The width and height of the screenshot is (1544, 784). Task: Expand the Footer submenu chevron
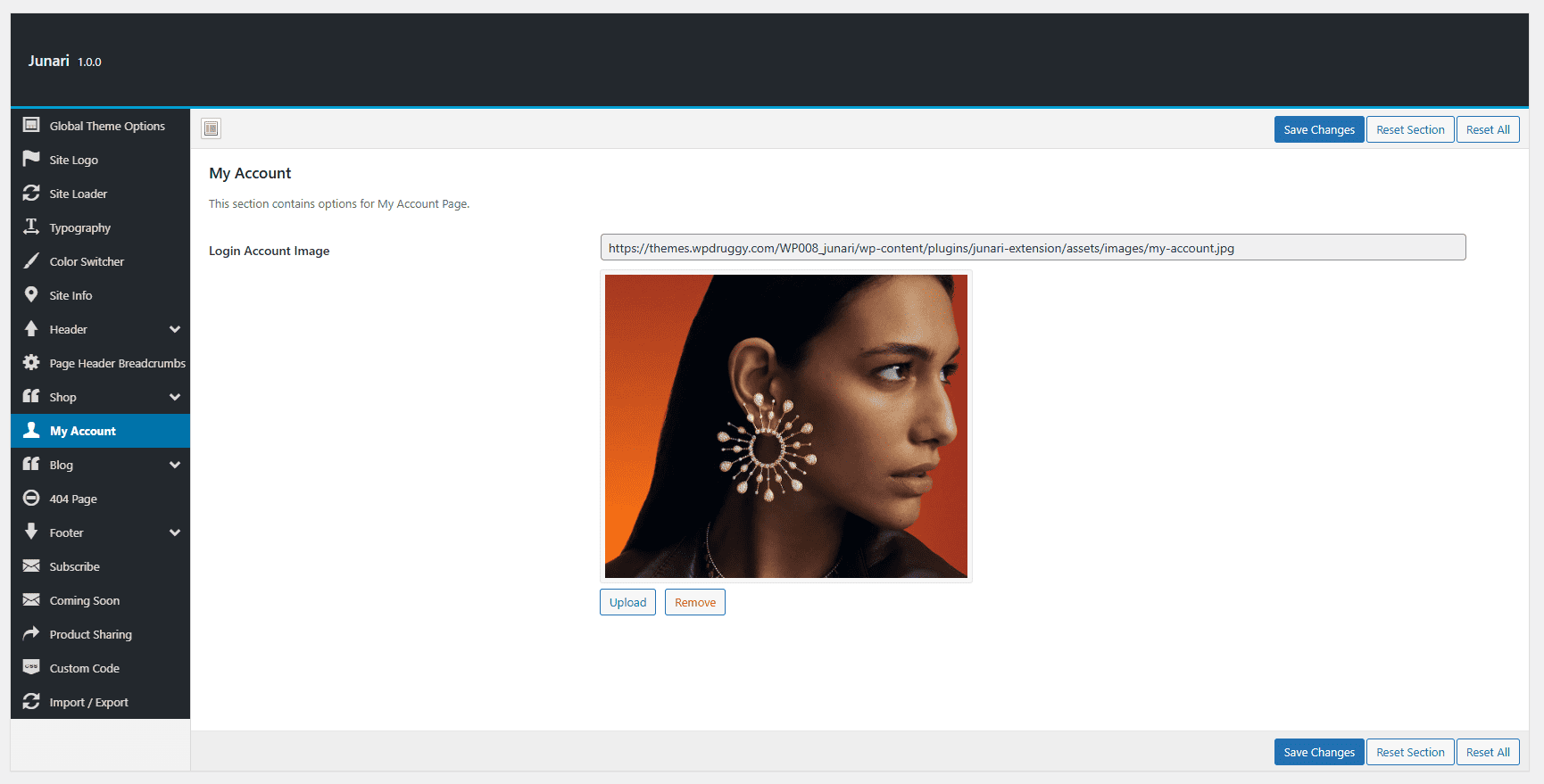(x=175, y=532)
